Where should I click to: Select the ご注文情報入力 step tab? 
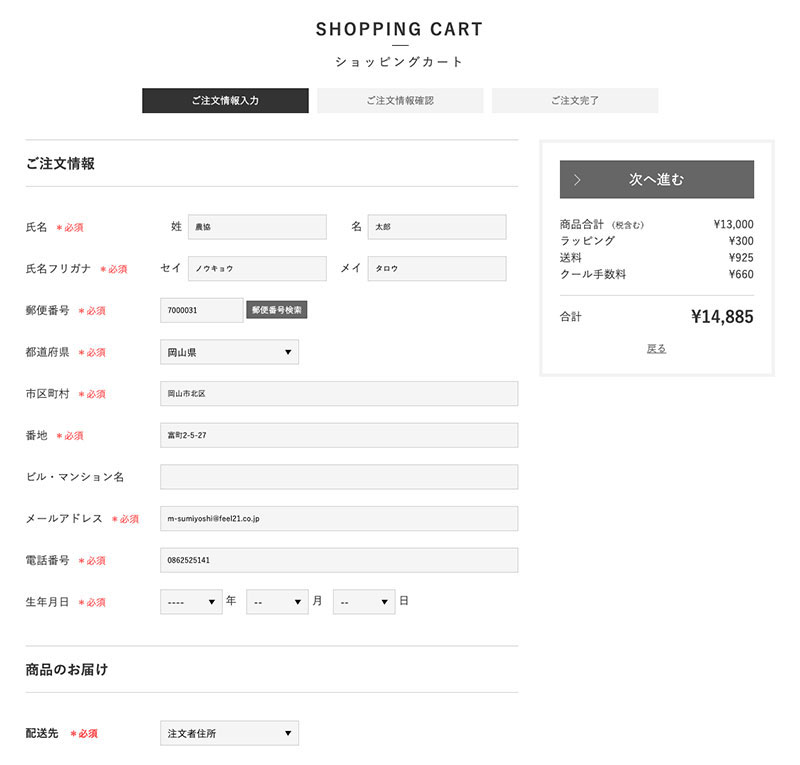pyautogui.click(x=225, y=101)
